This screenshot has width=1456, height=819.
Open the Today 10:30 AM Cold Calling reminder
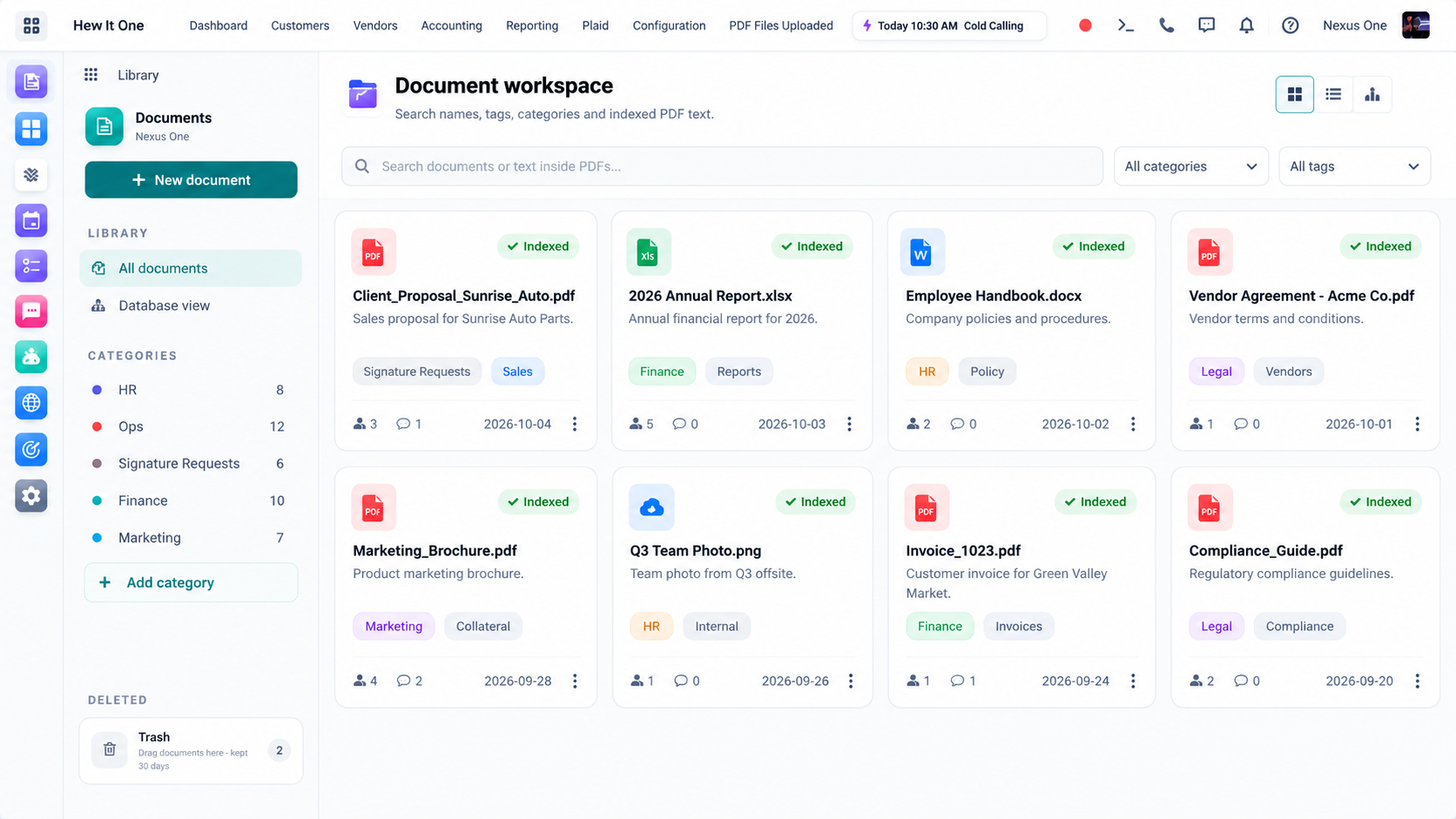[x=949, y=25]
